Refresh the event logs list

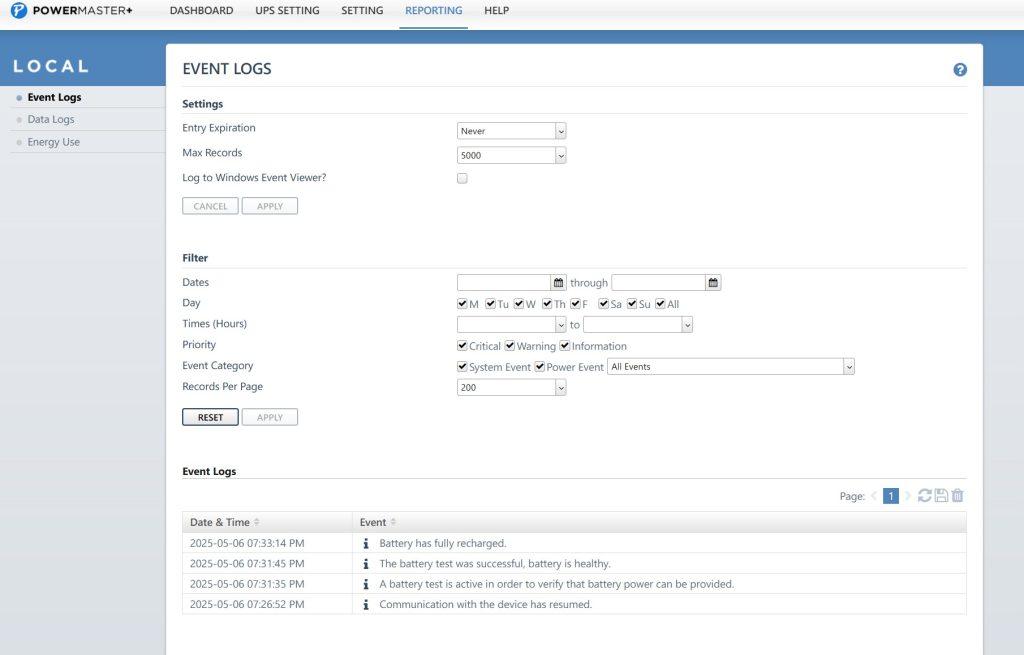point(924,496)
